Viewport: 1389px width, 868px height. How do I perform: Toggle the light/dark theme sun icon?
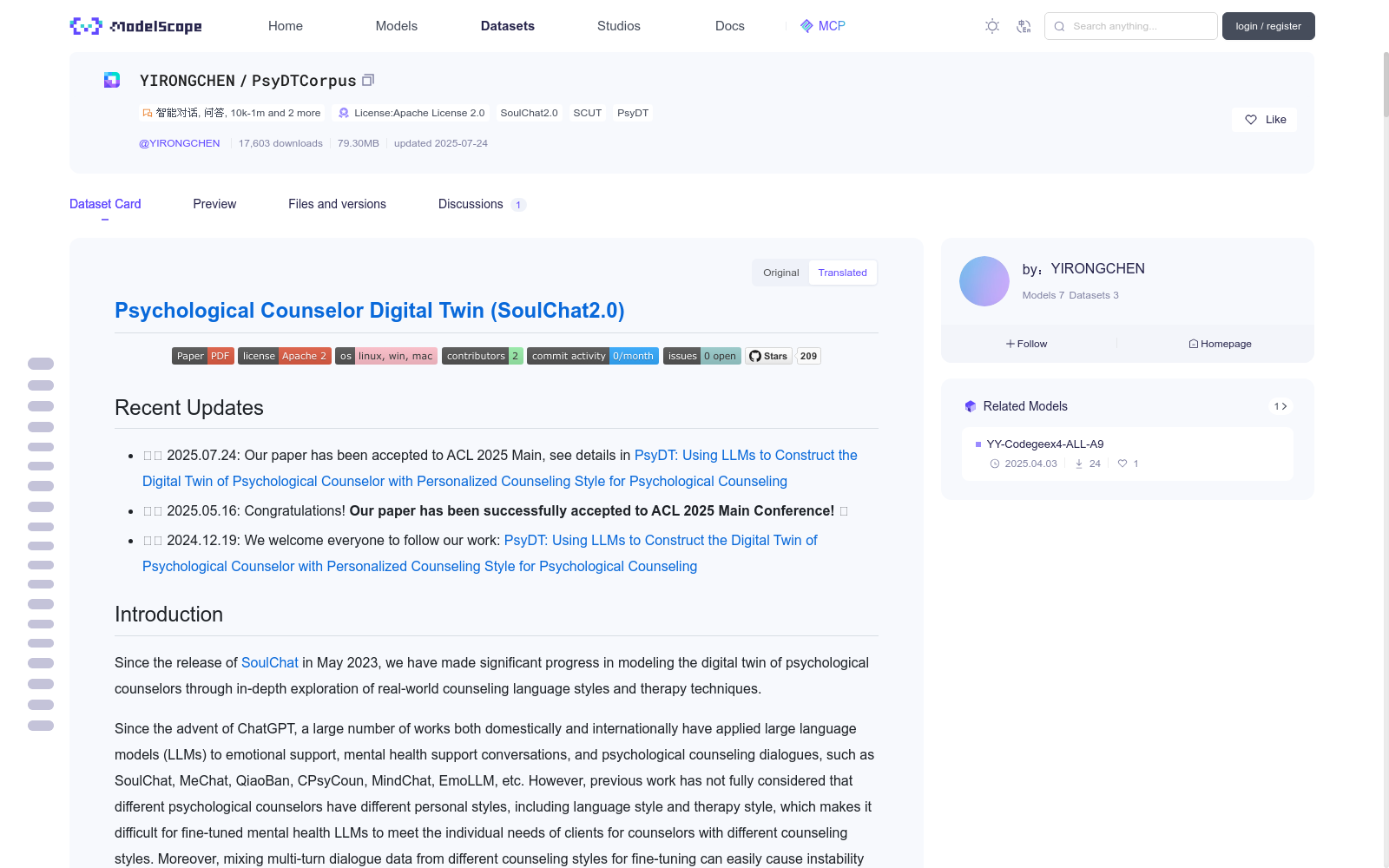[992, 26]
